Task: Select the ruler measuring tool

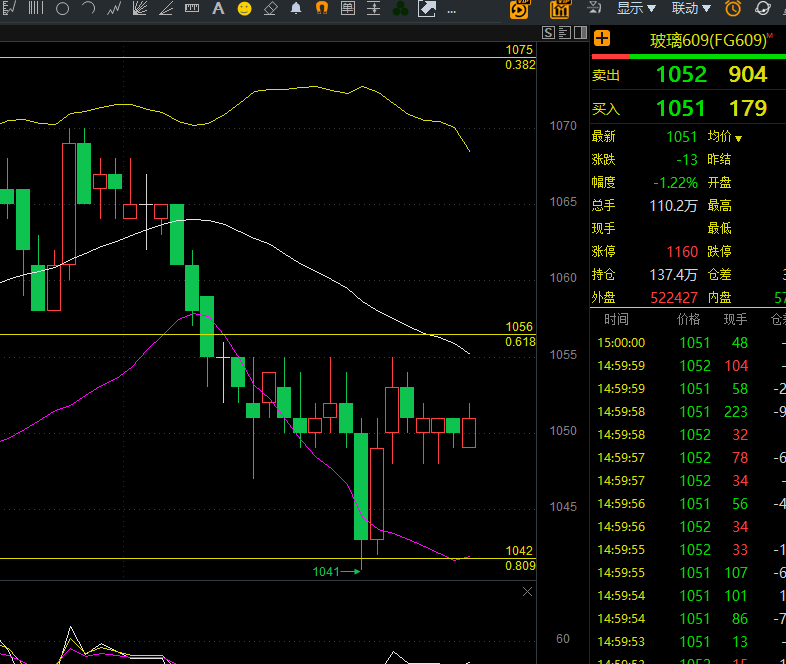Action: pyautogui.click(x=192, y=8)
